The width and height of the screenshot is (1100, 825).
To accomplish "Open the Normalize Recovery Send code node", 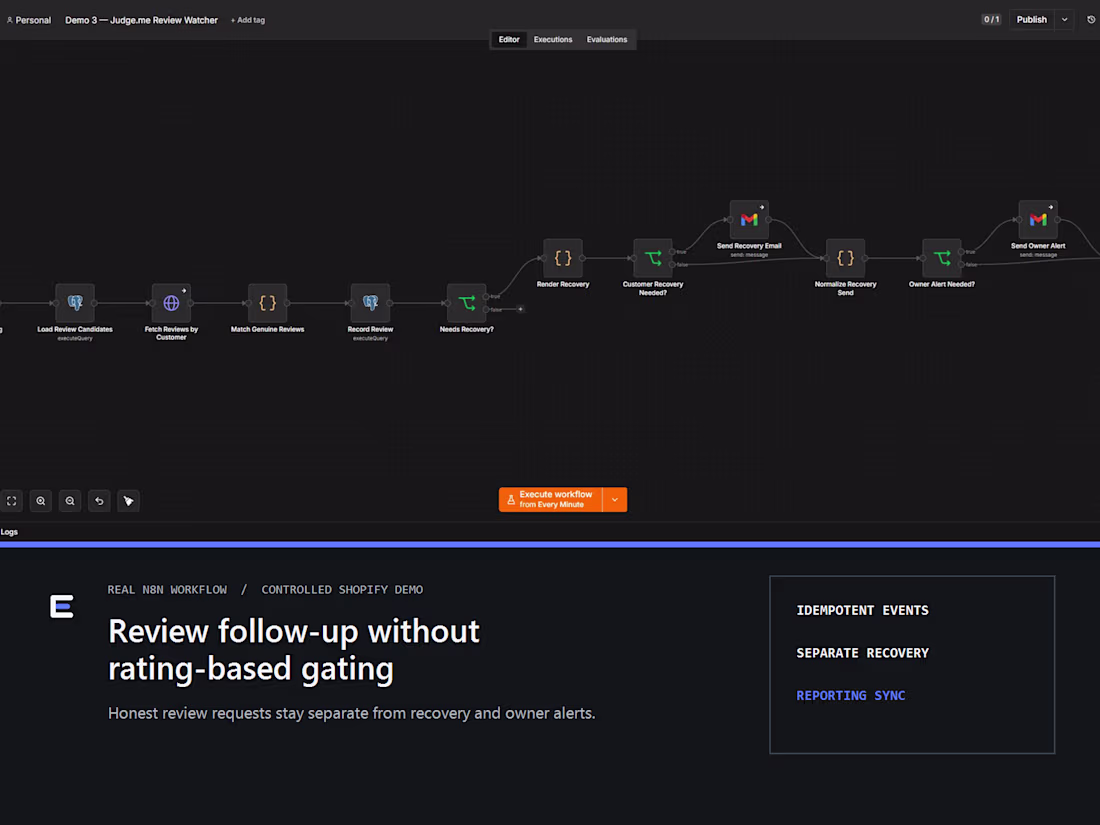I will [845, 258].
